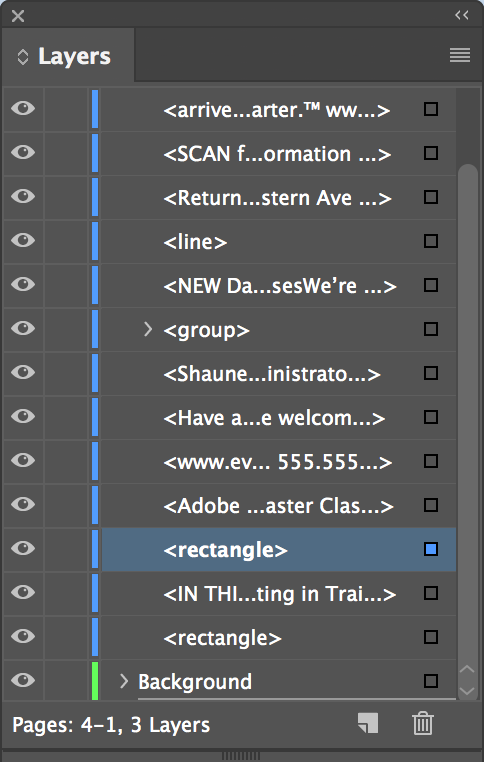This screenshot has width=484, height=762.
Task: Click selection square of <group> item
Action: point(431,329)
